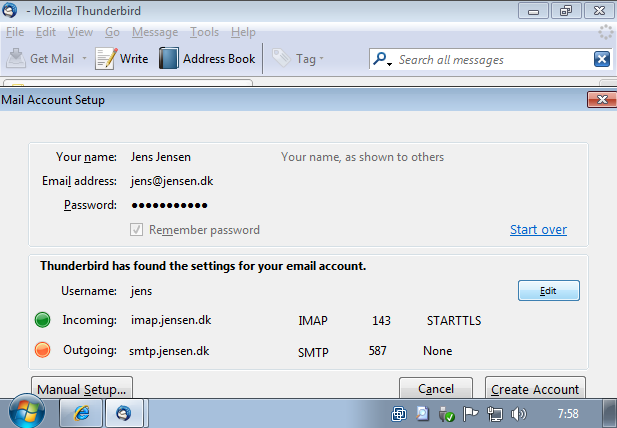The image size is (617, 428).
Task: Open the Help menu
Action: [x=243, y=32]
